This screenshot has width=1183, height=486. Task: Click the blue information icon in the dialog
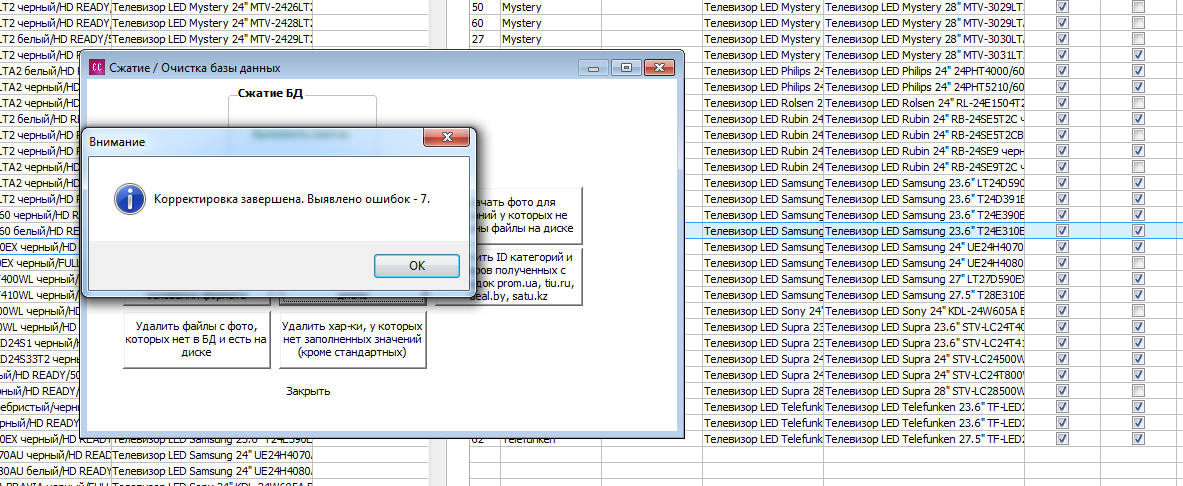[129, 199]
